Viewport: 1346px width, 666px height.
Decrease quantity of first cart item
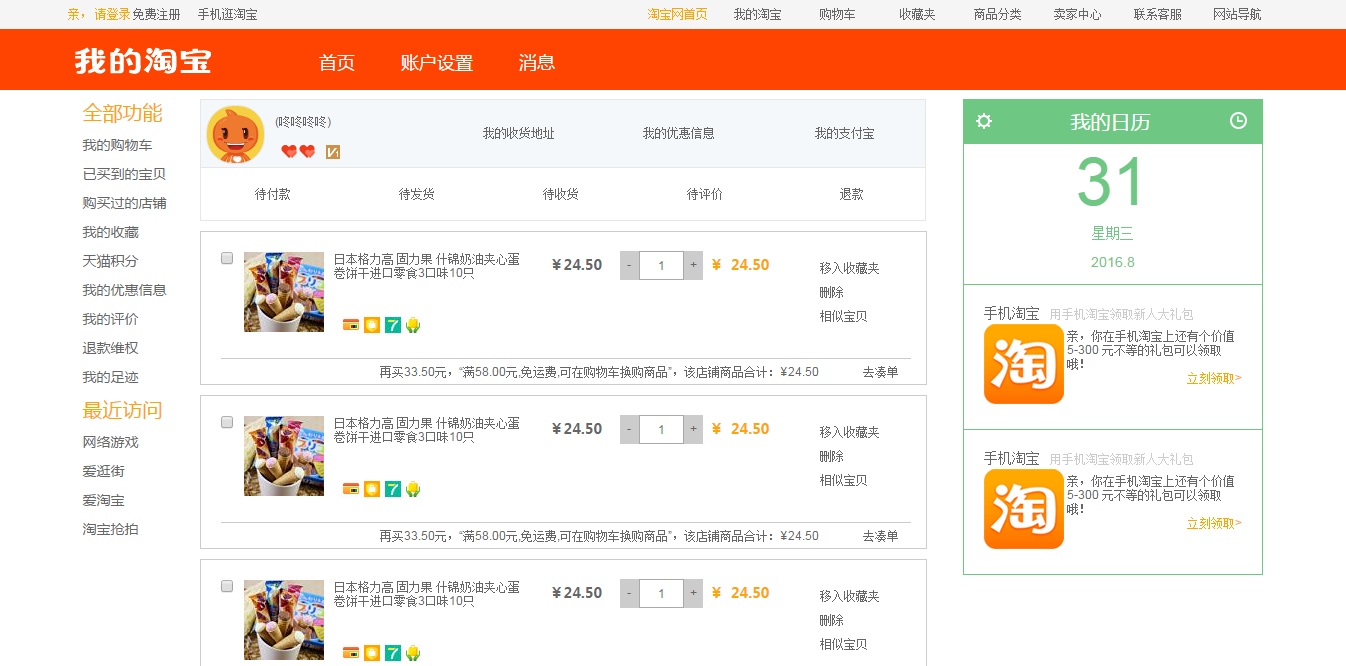pos(629,265)
